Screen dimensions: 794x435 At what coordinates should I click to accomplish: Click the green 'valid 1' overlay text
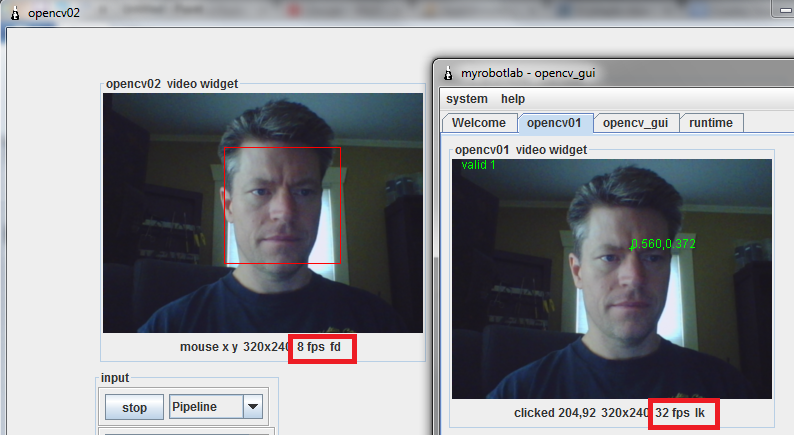478,165
